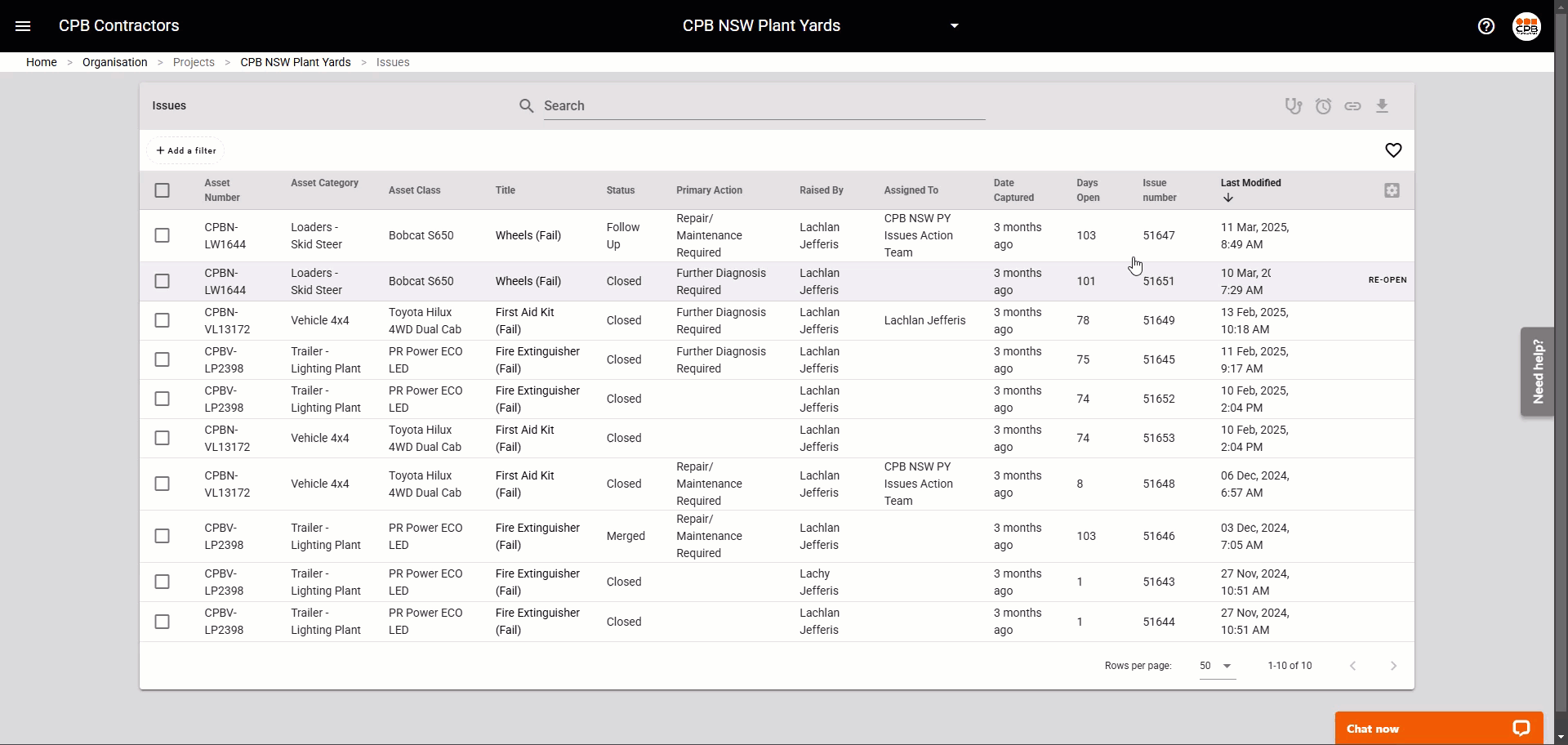The width and height of the screenshot is (1568, 745).
Task: Click the Merged status cell
Action: pos(626,536)
